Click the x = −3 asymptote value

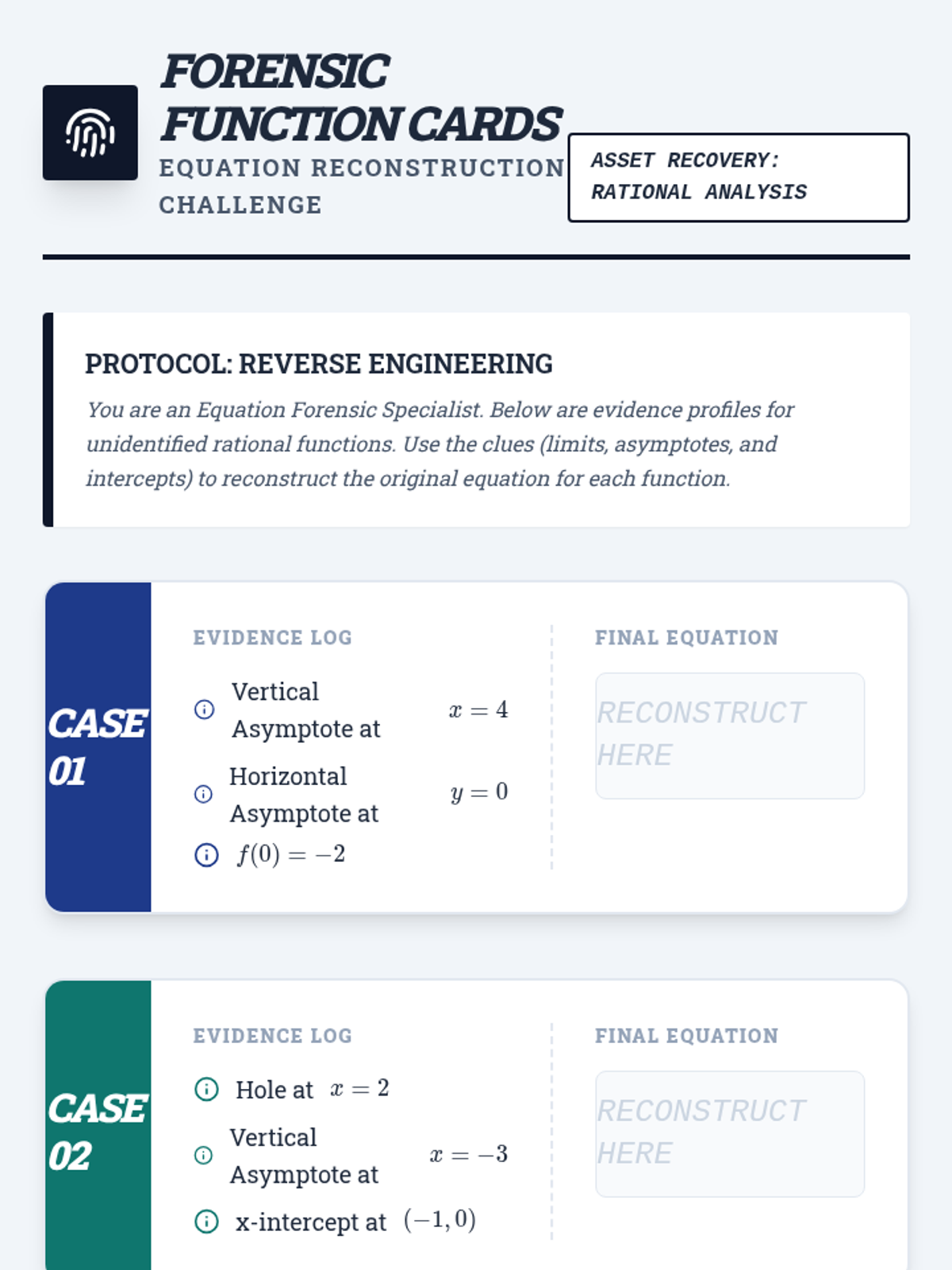469,1154
